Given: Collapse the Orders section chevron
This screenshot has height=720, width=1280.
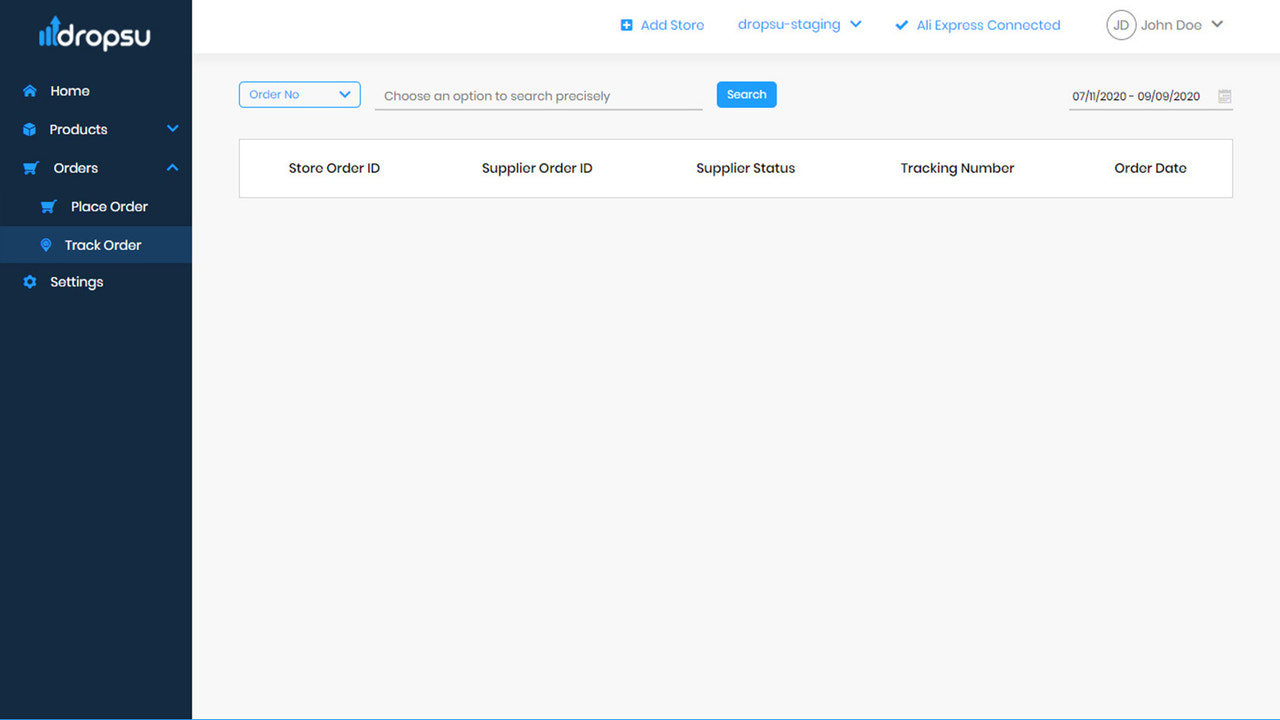Looking at the screenshot, I should point(172,167).
